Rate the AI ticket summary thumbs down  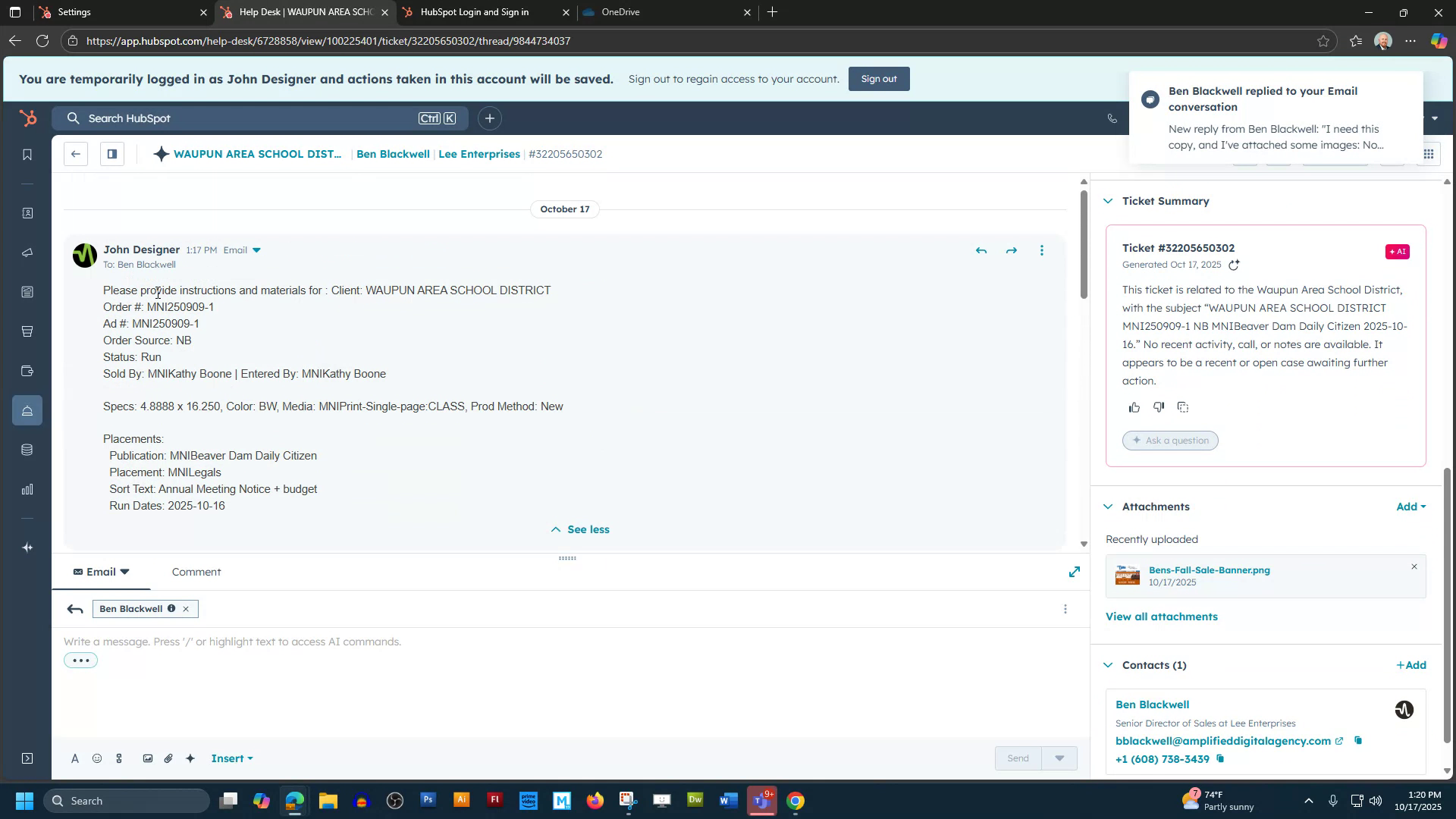(x=1158, y=407)
